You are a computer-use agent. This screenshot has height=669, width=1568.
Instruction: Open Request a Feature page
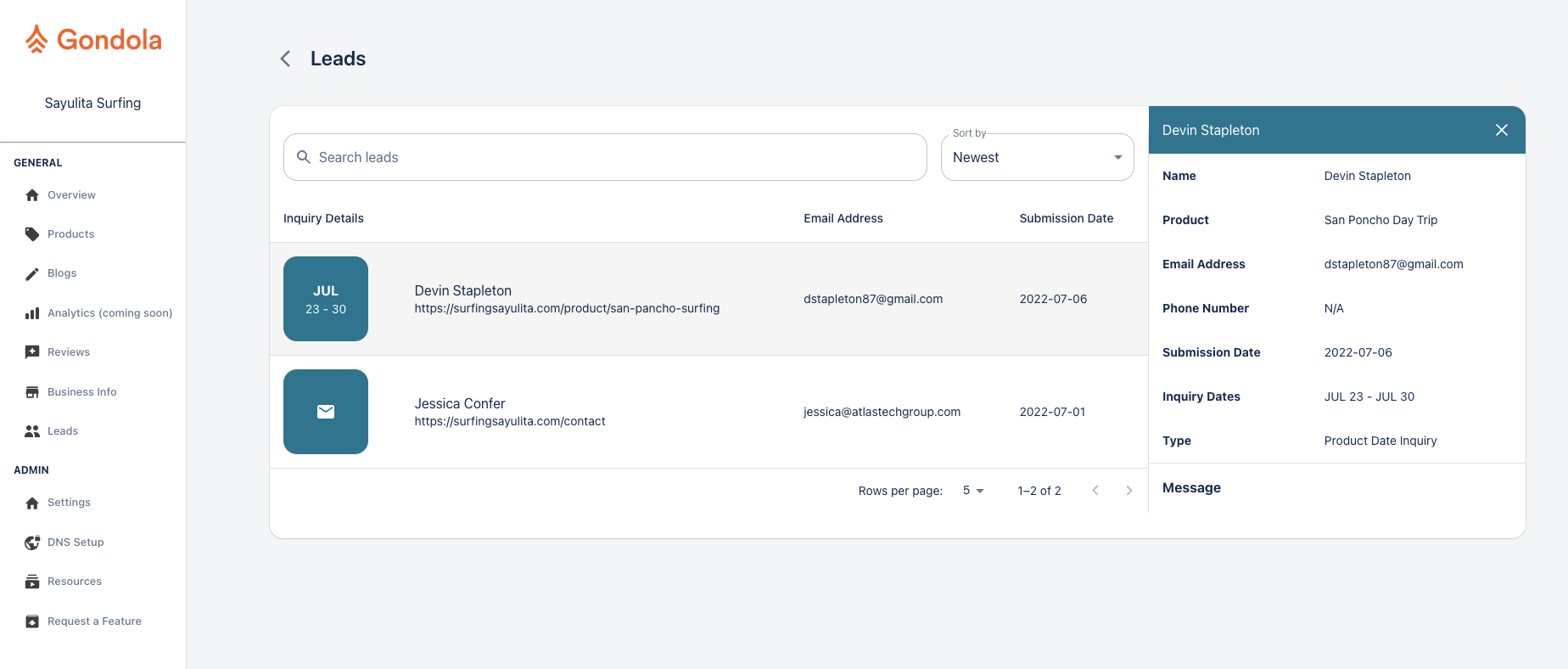[92, 621]
